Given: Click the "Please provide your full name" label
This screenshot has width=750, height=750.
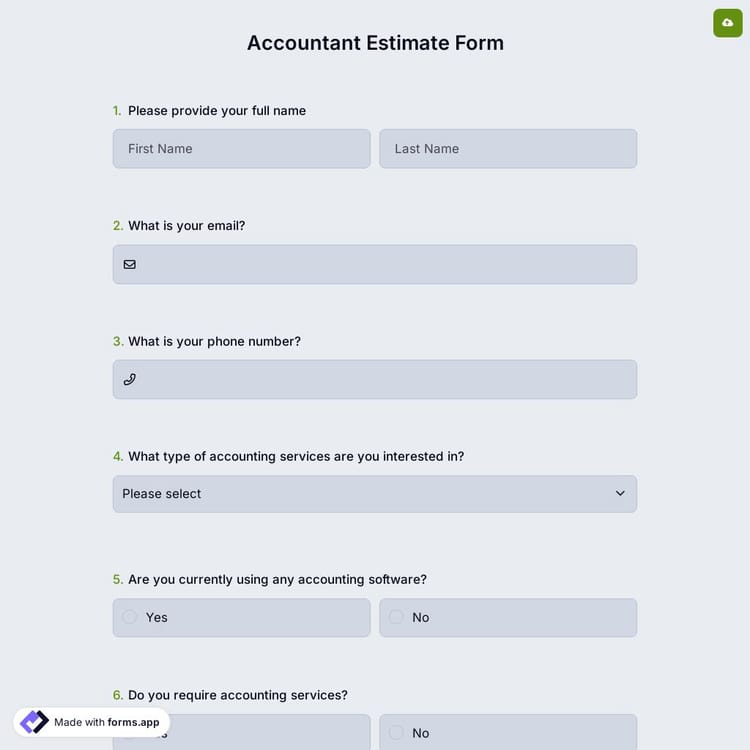Looking at the screenshot, I should (x=216, y=111).
